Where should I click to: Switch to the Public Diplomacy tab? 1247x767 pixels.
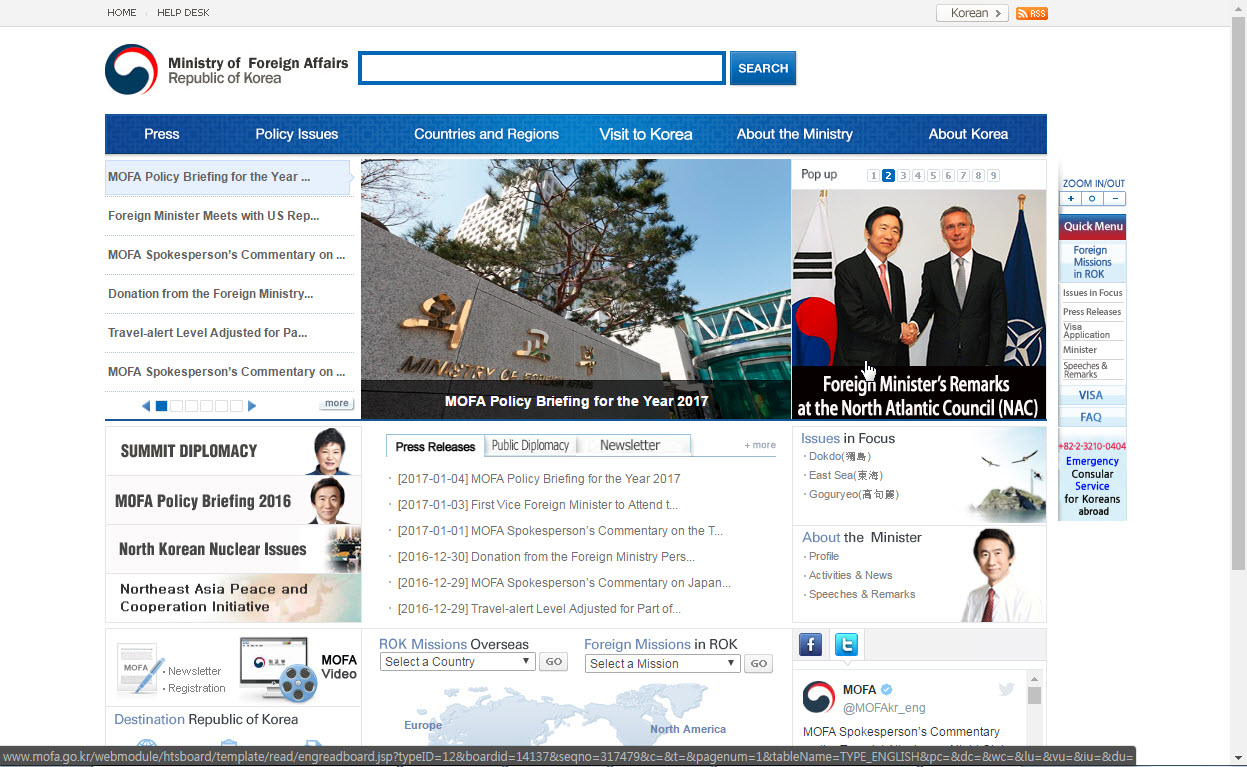[530, 446]
